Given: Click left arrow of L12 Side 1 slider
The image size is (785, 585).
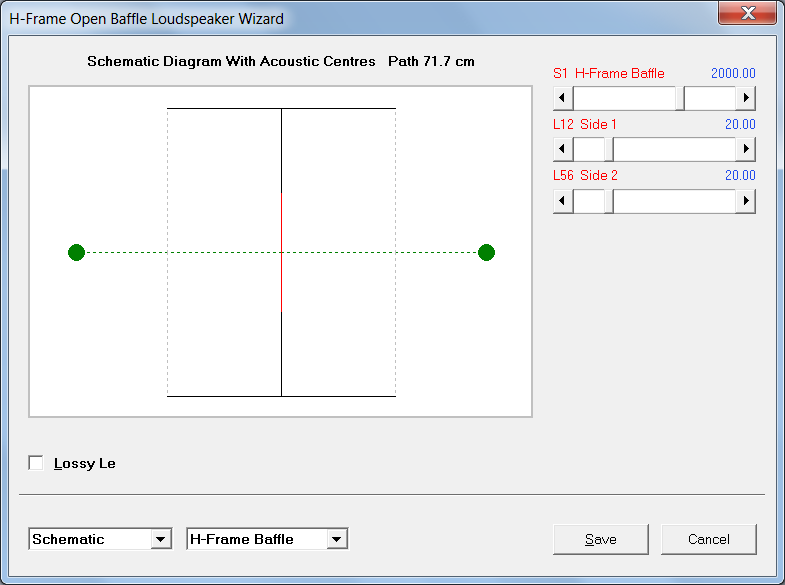Looking at the screenshot, I should 563,149.
